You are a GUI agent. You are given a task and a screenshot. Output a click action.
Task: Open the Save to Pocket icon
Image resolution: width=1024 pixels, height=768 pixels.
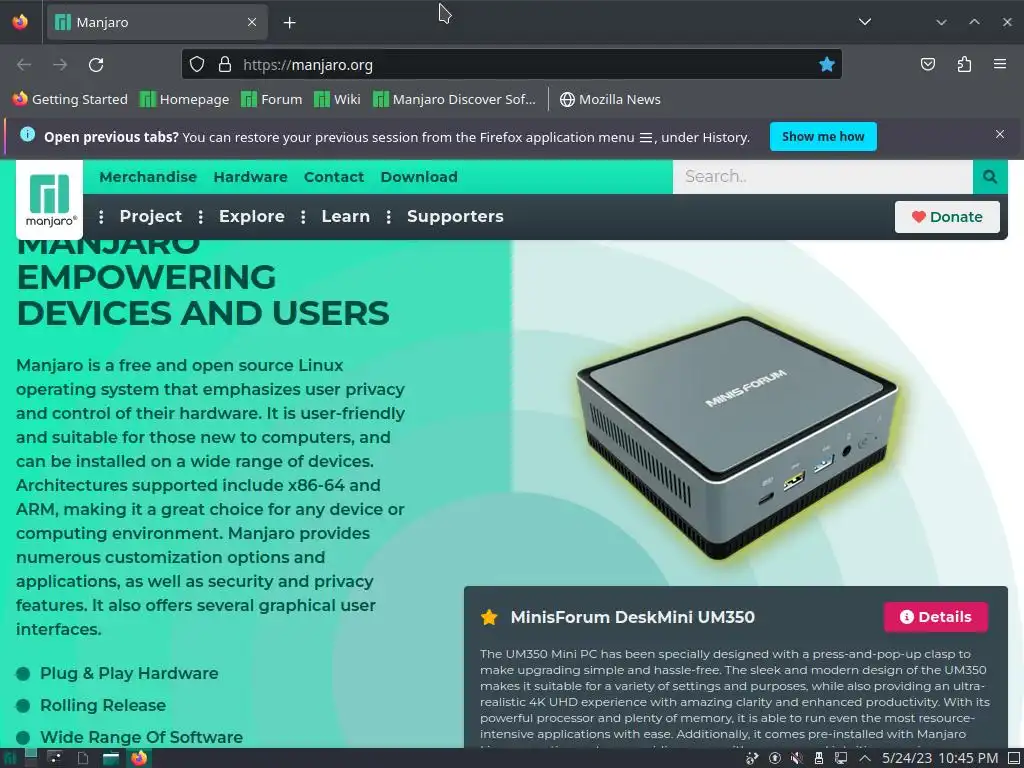pyautogui.click(x=928, y=64)
